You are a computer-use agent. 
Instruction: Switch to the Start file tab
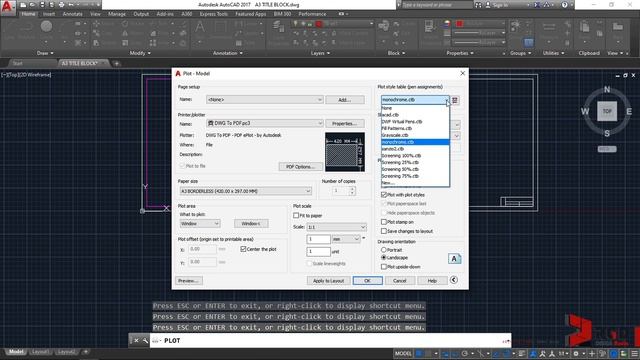coord(18,63)
